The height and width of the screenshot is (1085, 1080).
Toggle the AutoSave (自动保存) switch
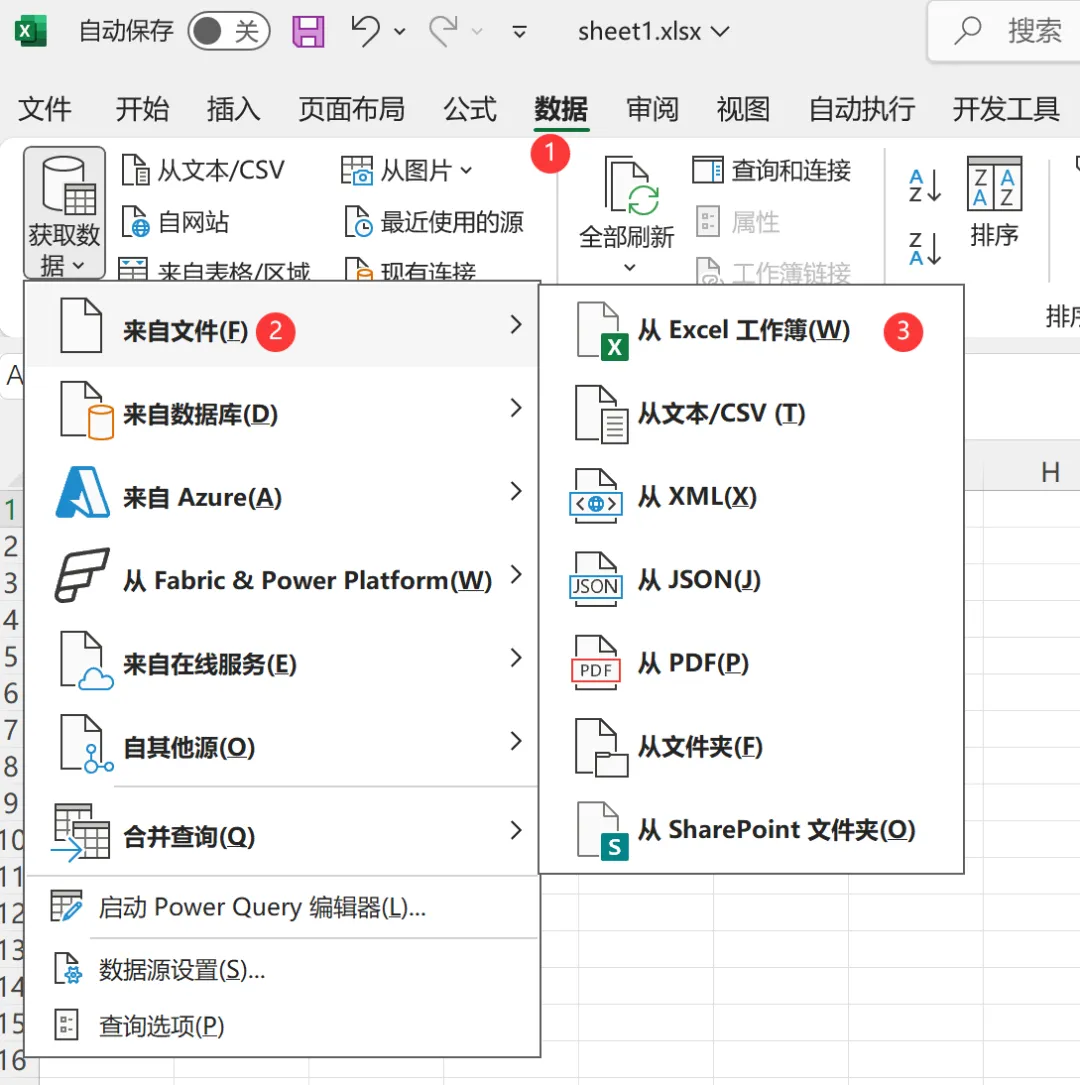[228, 30]
